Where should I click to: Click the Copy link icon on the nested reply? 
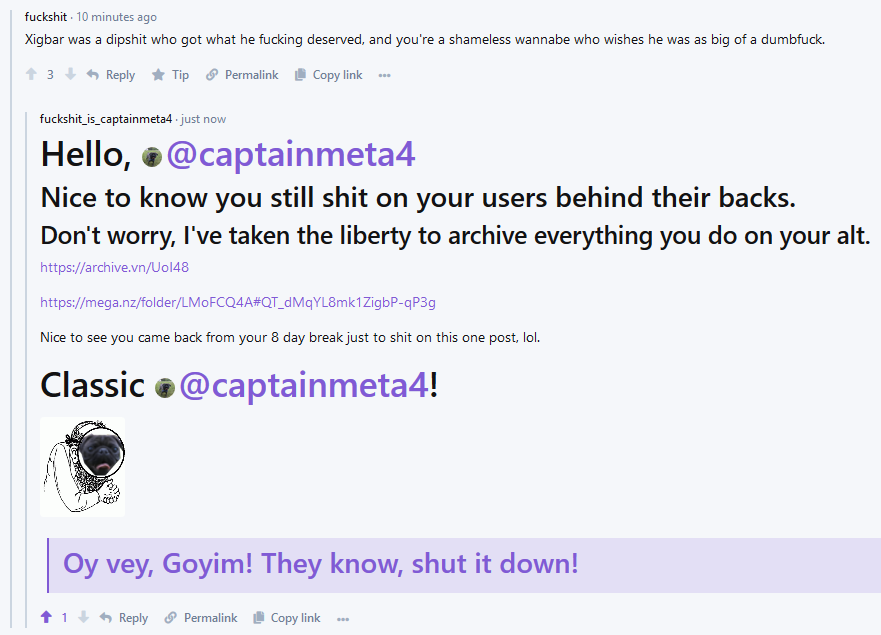coord(259,618)
